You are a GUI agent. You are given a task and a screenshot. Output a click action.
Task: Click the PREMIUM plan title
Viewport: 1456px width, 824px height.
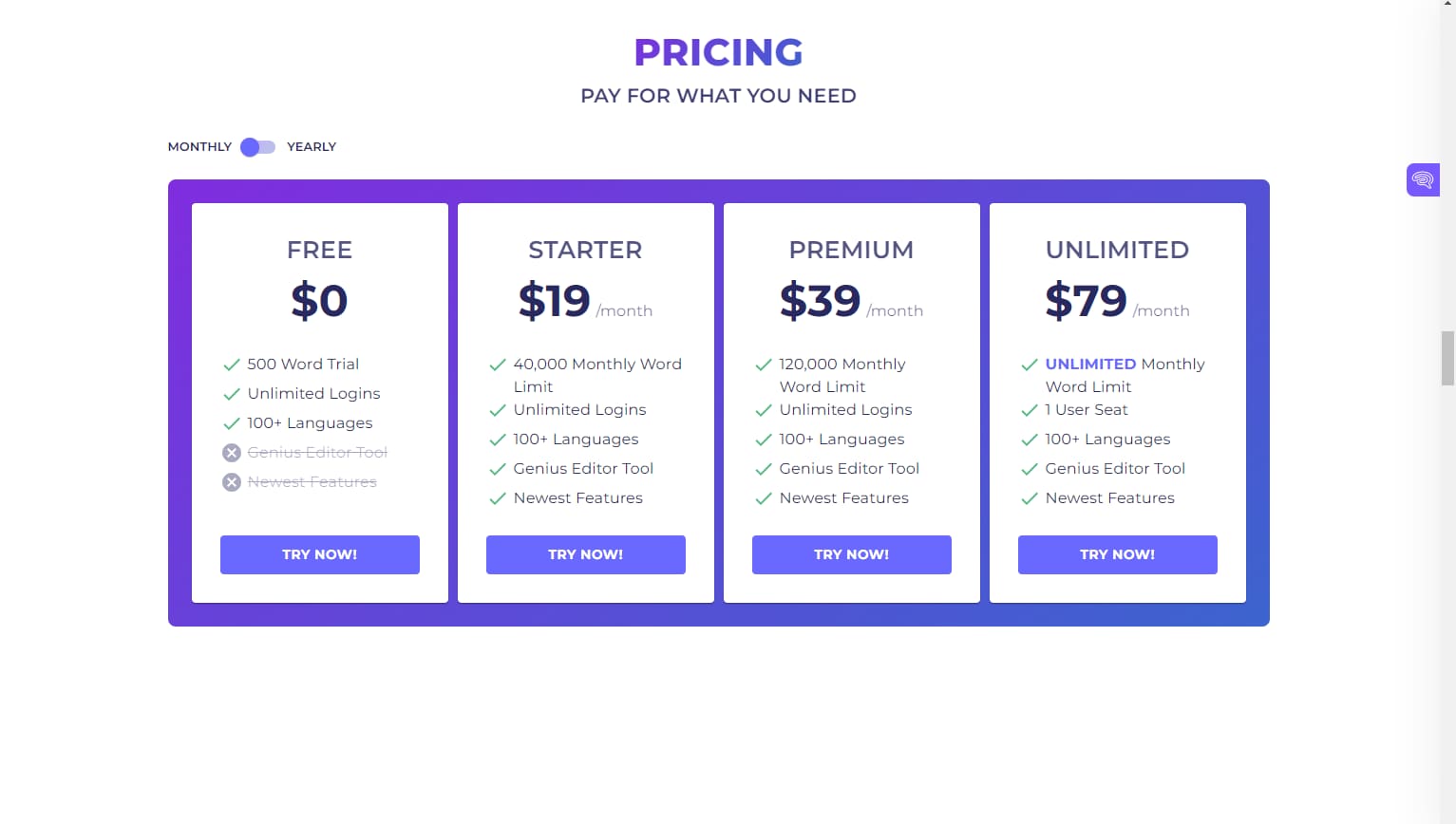pos(851,250)
